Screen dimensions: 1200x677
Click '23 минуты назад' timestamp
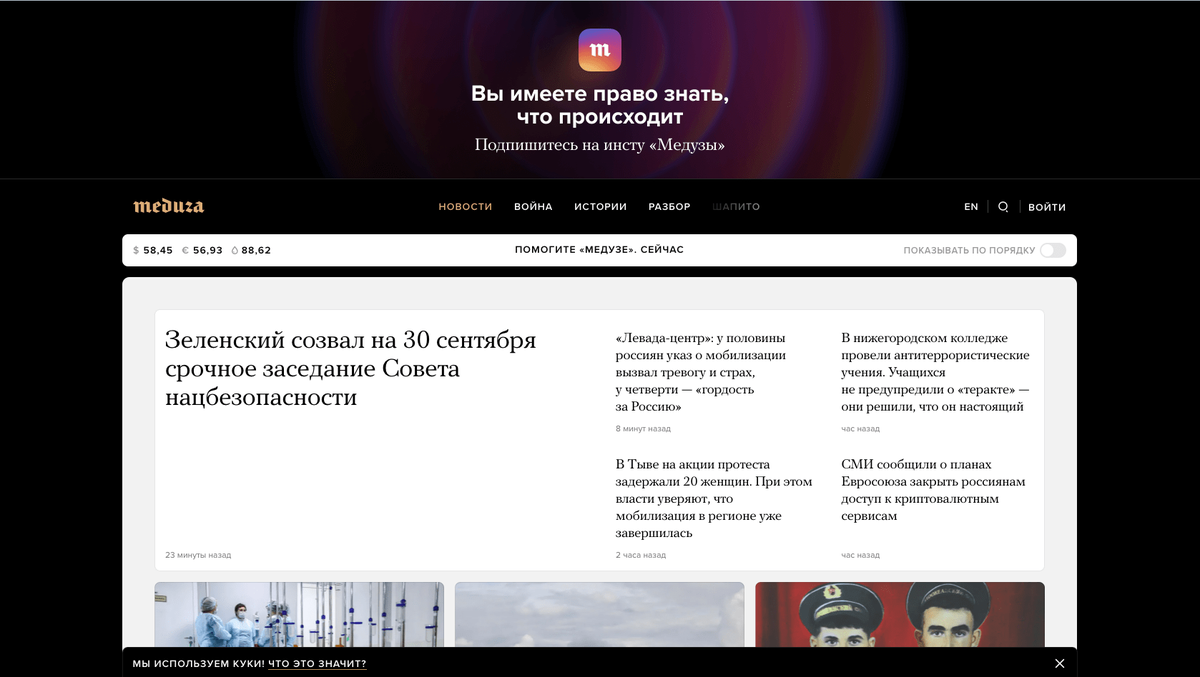tap(198, 555)
